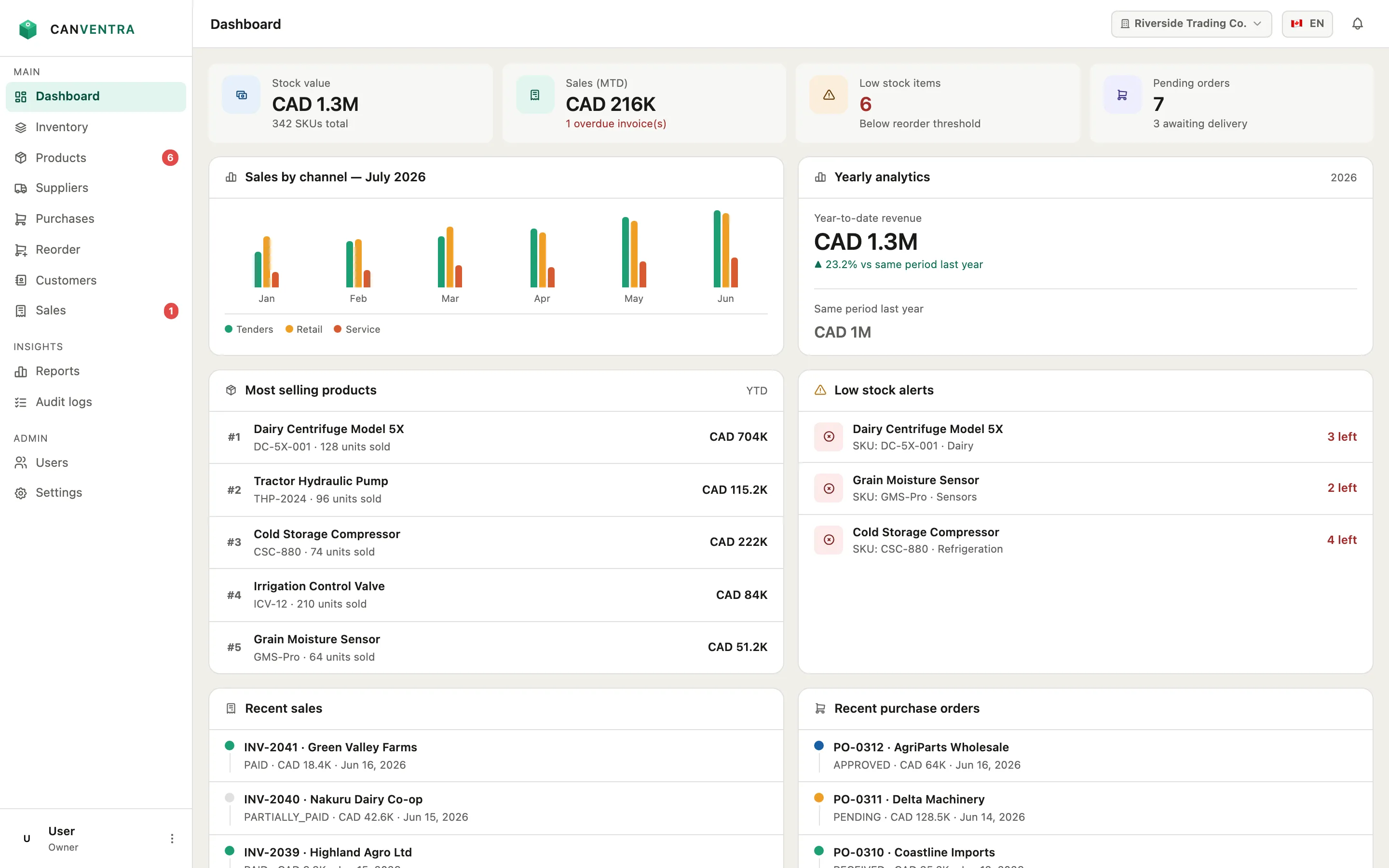This screenshot has width=1389, height=868.
Task: Click the Reorder cart-plus icon
Action: 21,250
